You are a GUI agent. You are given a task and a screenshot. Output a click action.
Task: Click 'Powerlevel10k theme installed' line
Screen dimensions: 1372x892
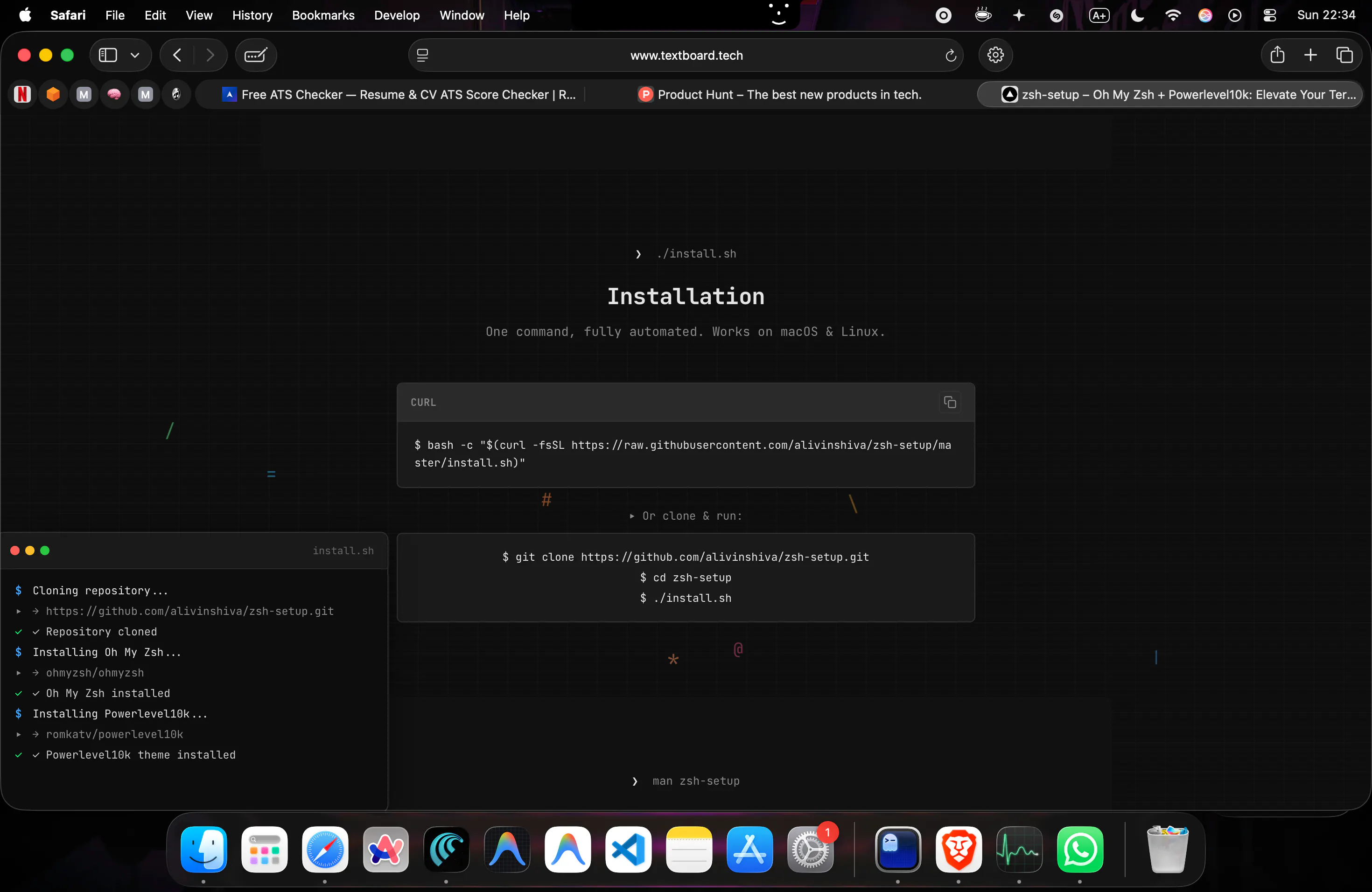140,755
